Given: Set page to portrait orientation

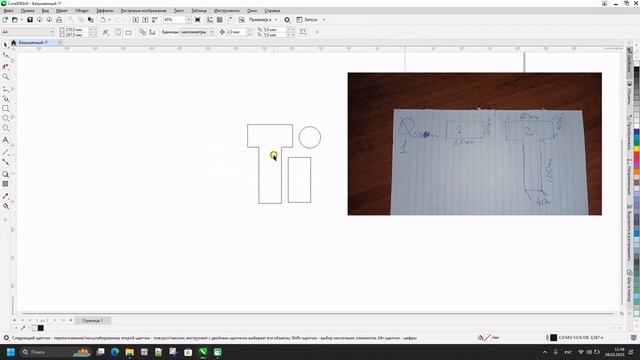Looking at the screenshot, I should [118, 32].
